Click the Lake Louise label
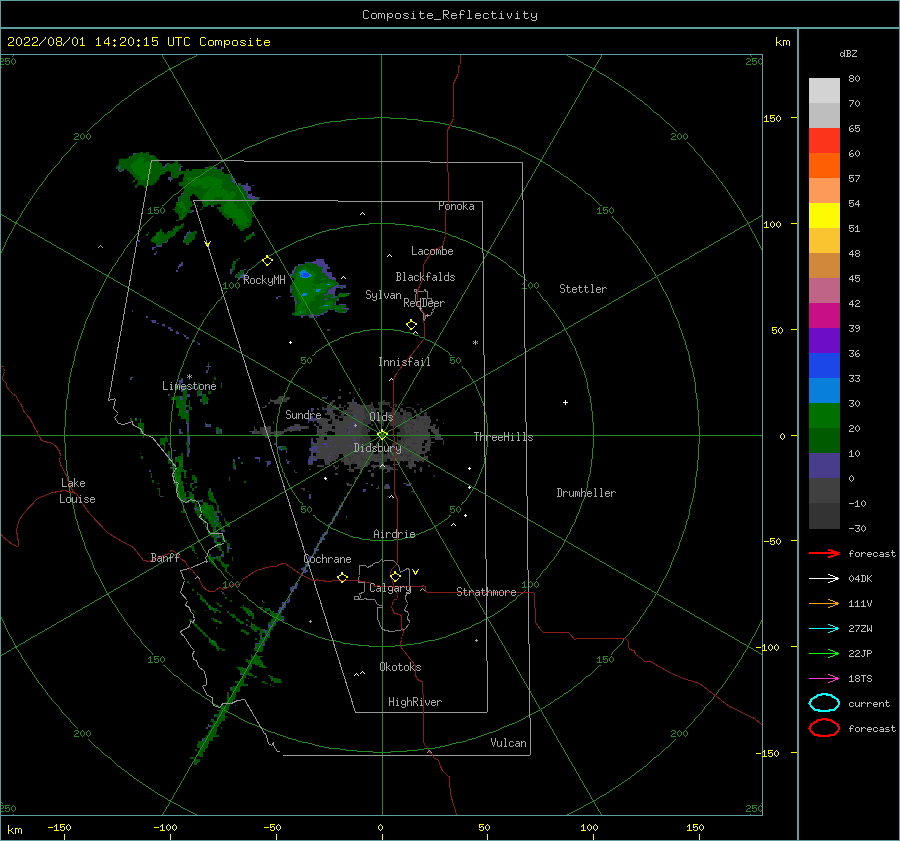This screenshot has height=841, width=900. point(77,491)
